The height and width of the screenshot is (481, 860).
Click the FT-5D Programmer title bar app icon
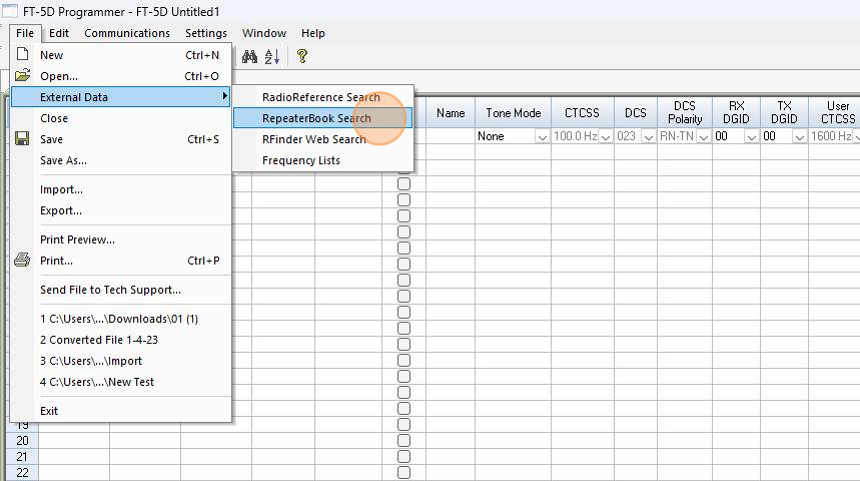tap(10, 10)
